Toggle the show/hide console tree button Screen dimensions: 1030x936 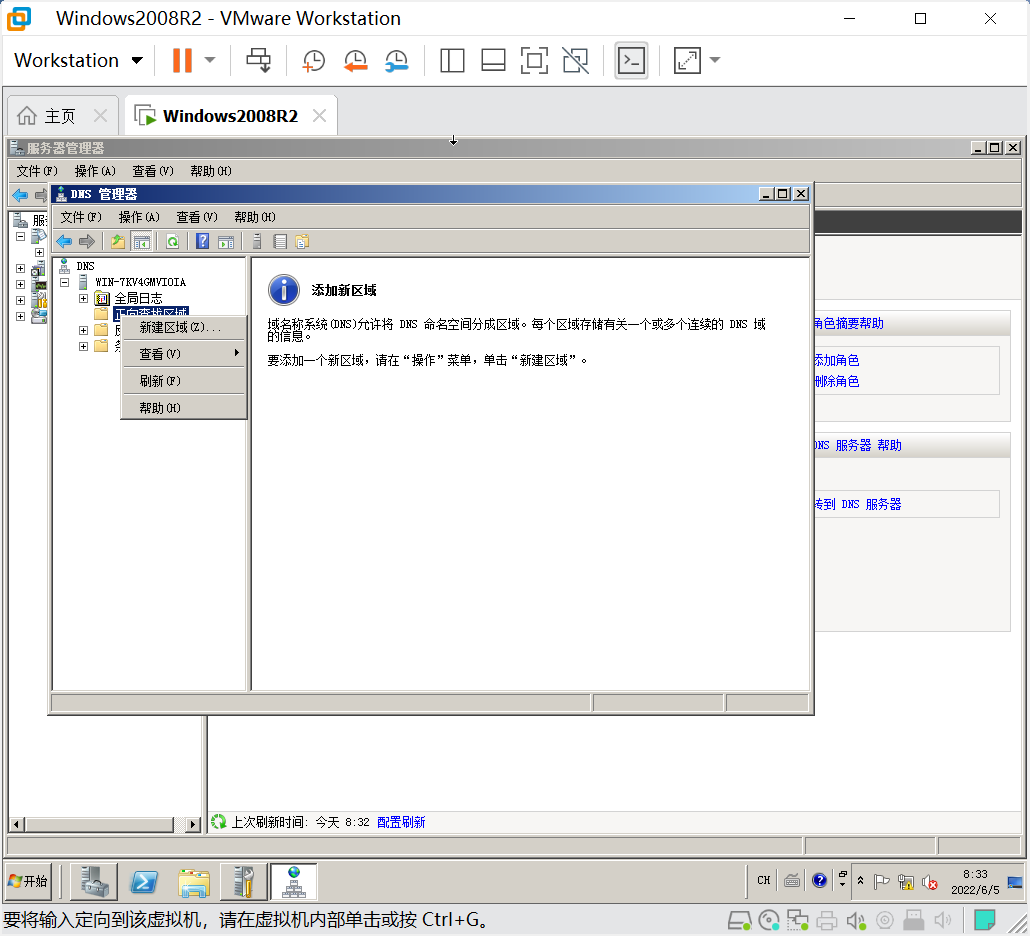141,242
